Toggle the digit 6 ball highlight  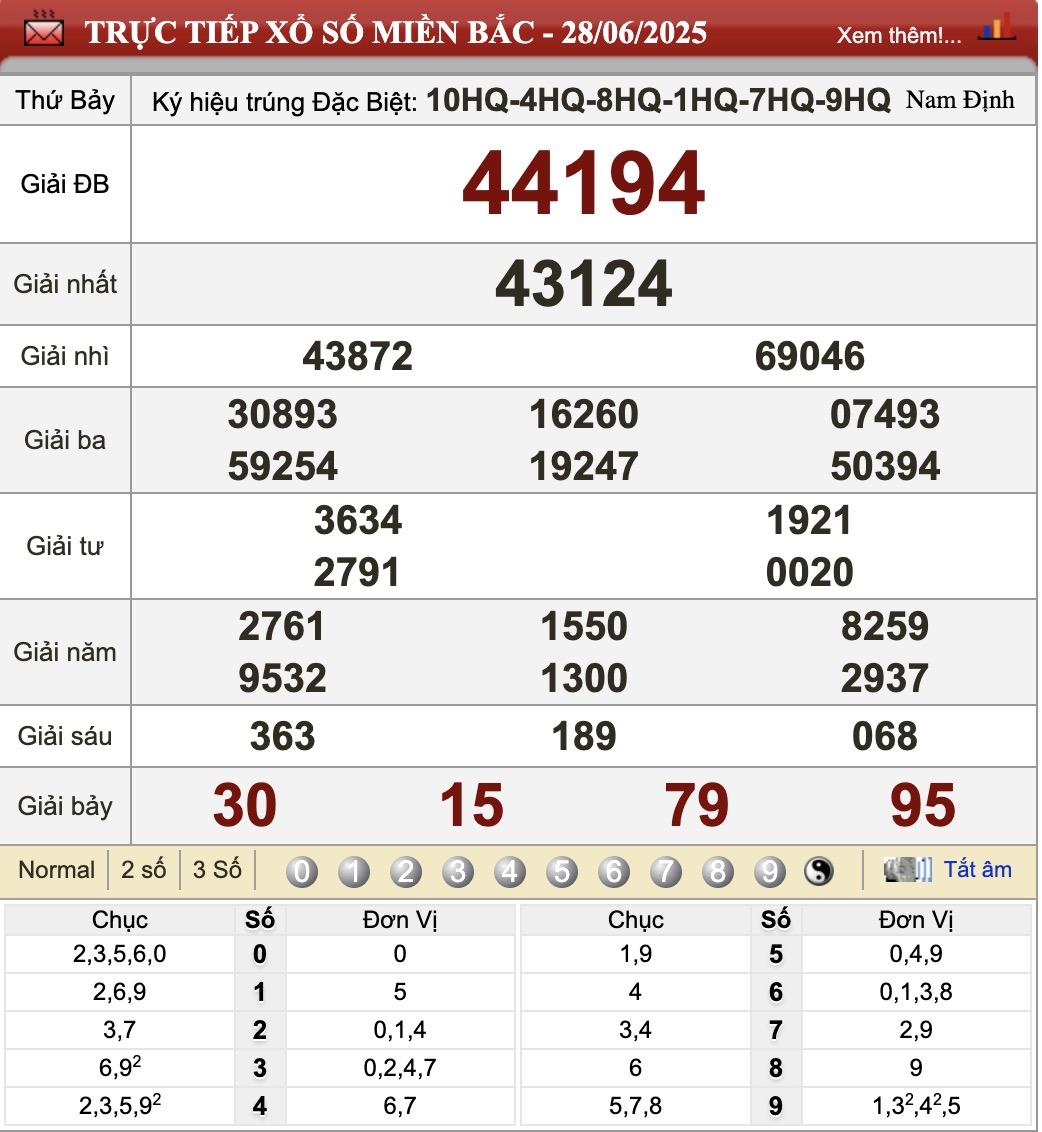coord(613,871)
